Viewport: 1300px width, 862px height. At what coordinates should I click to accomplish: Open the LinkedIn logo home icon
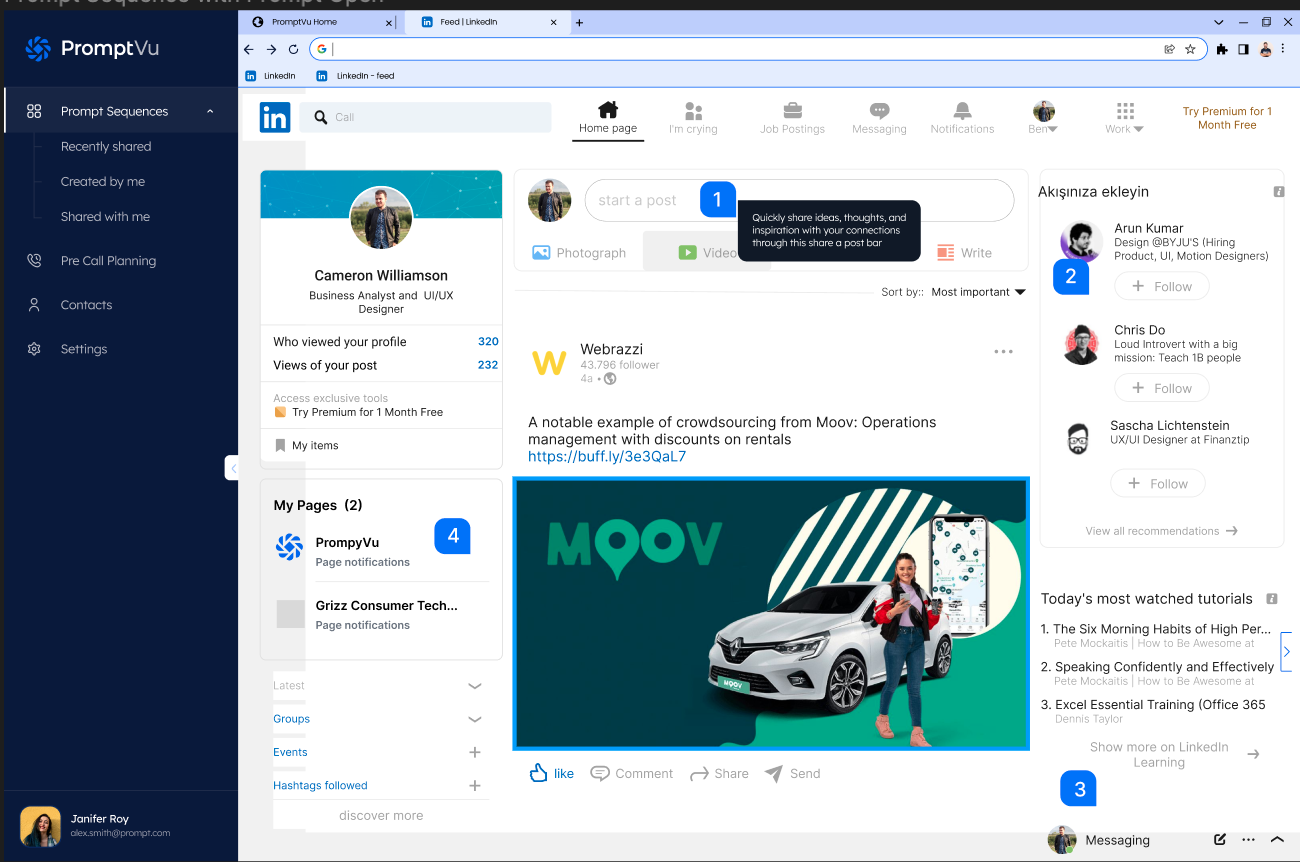pos(275,117)
